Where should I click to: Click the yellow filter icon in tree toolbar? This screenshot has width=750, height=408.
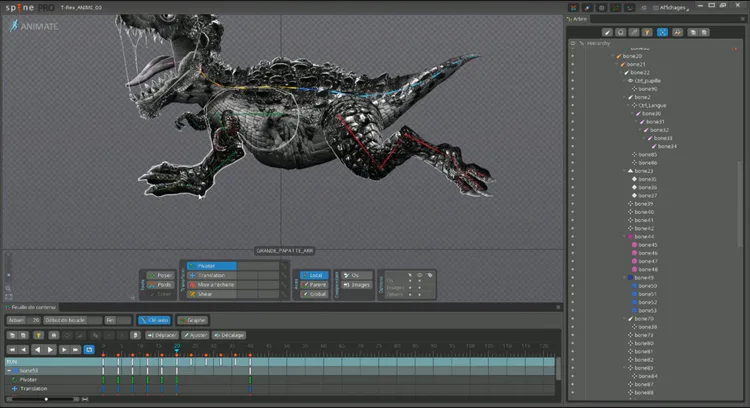point(647,32)
